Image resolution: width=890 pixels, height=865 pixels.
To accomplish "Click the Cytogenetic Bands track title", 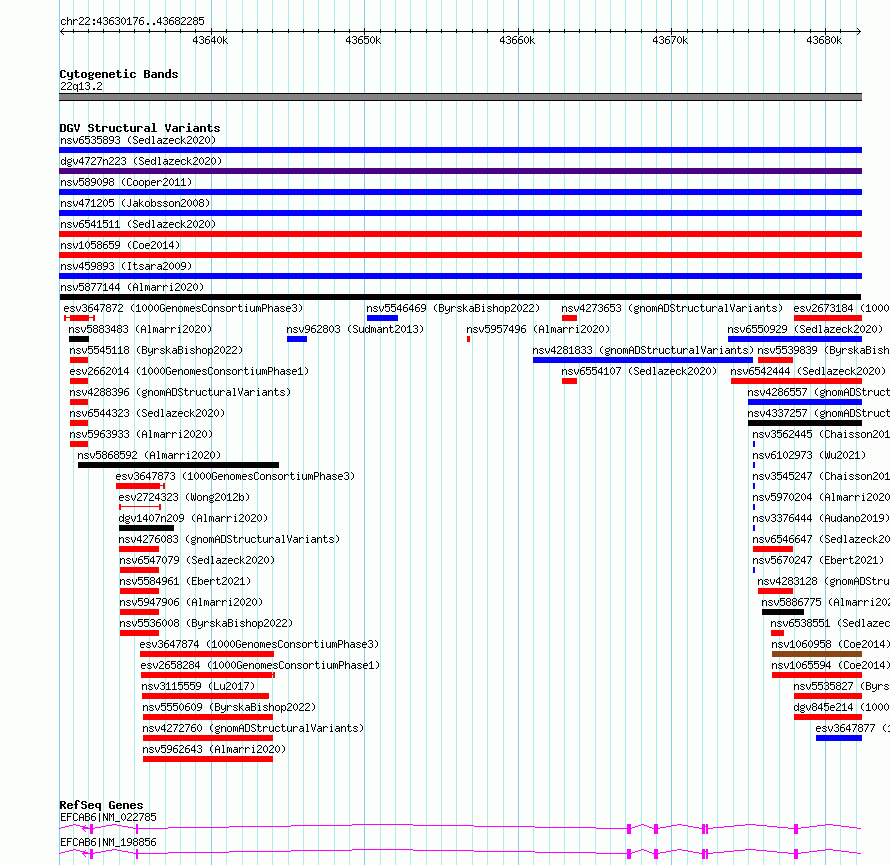I will (119, 74).
